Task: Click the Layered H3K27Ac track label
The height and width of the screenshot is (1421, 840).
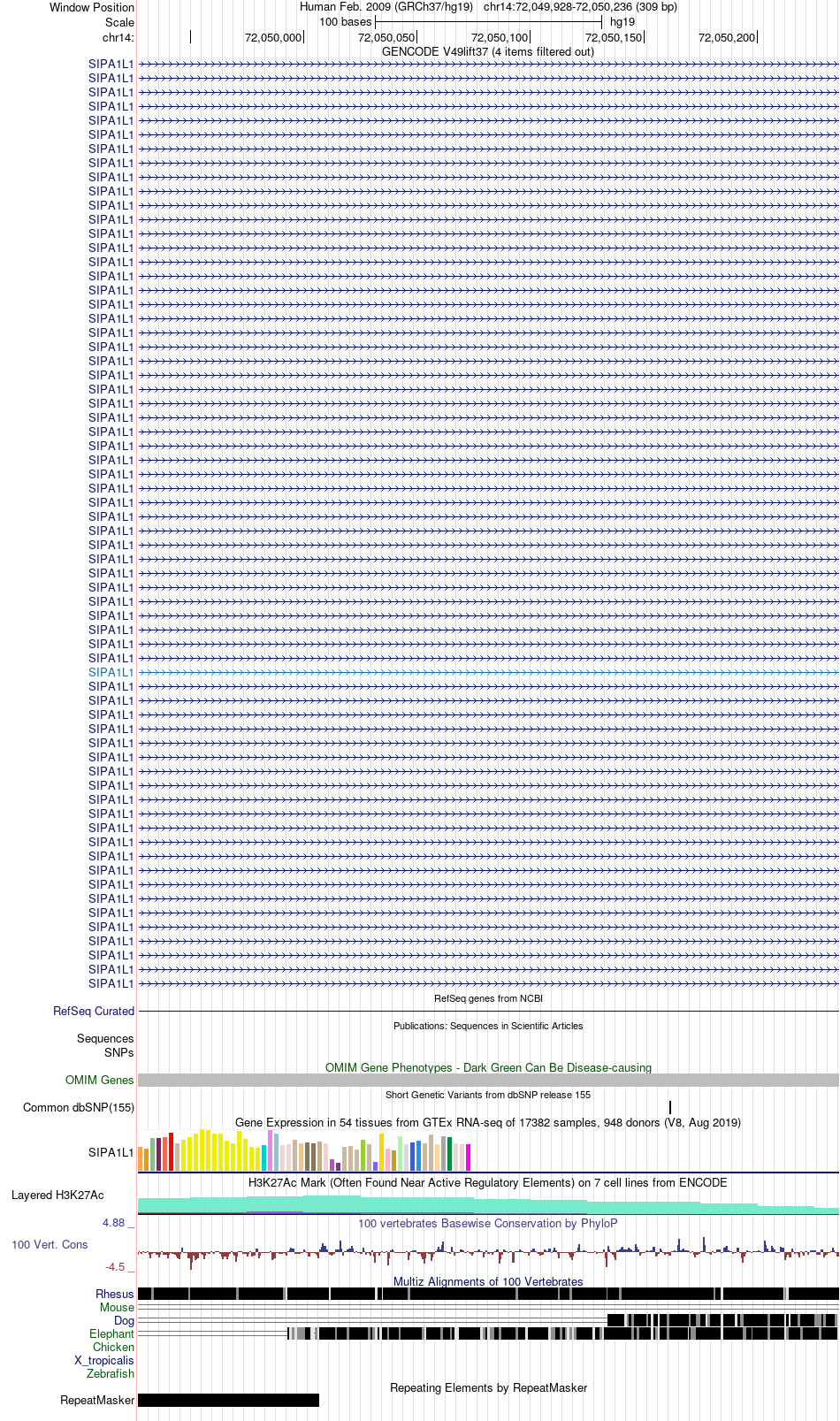Action: pyautogui.click(x=57, y=1195)
